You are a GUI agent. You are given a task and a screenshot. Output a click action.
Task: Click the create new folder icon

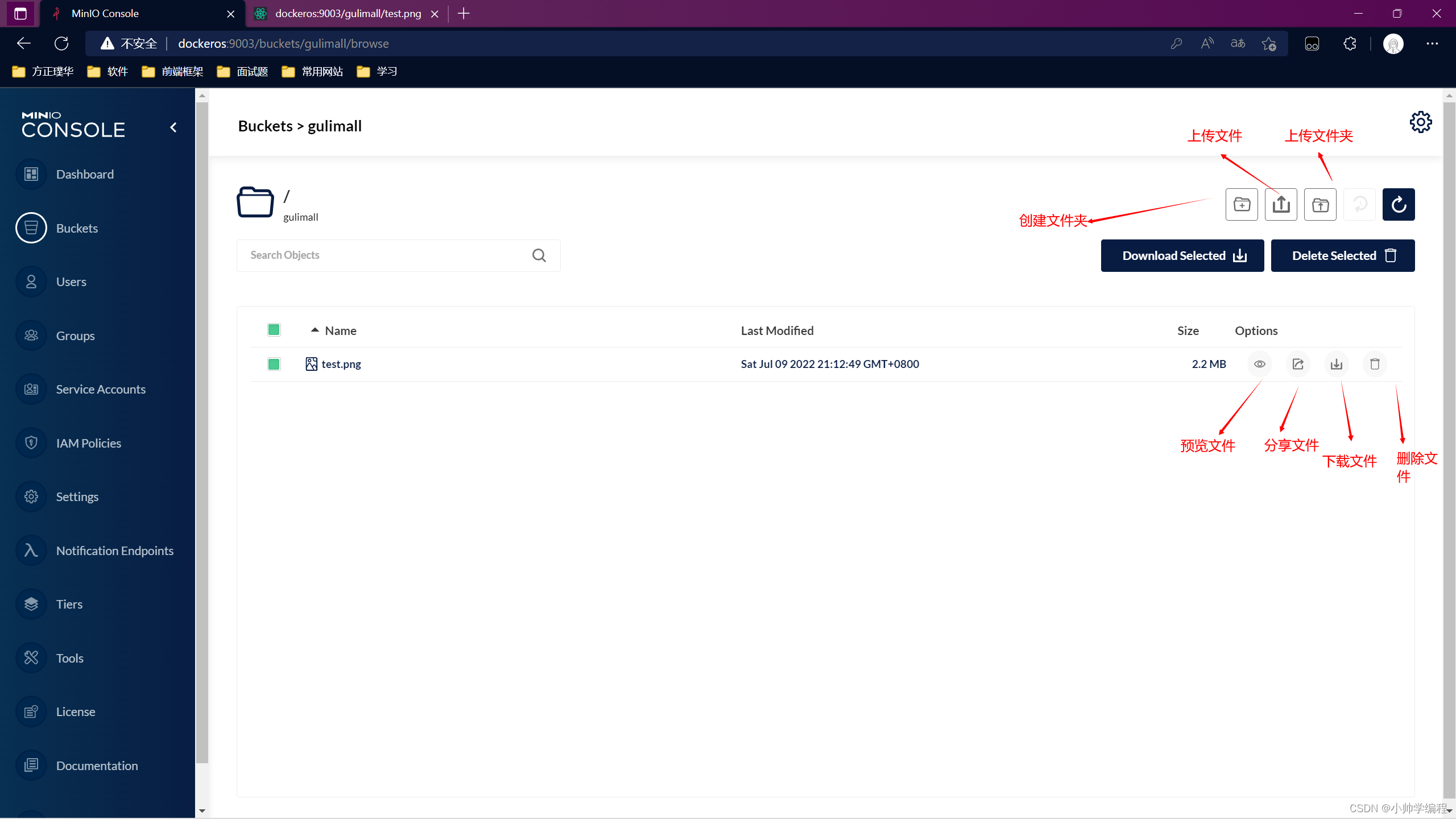tap(1242, 204)
